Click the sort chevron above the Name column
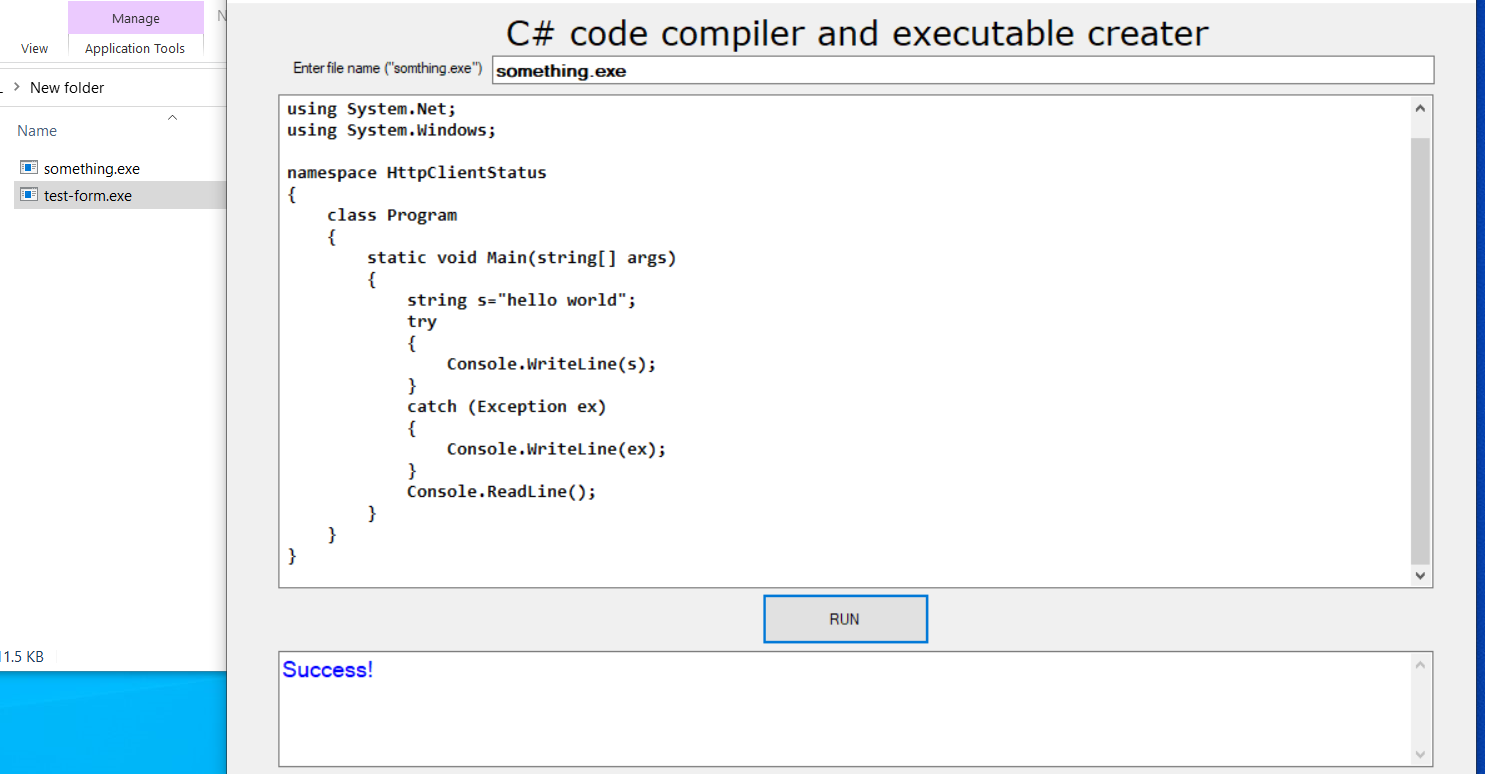The height and width of the screenshot is (774, 1485). (x=172, y=117)
